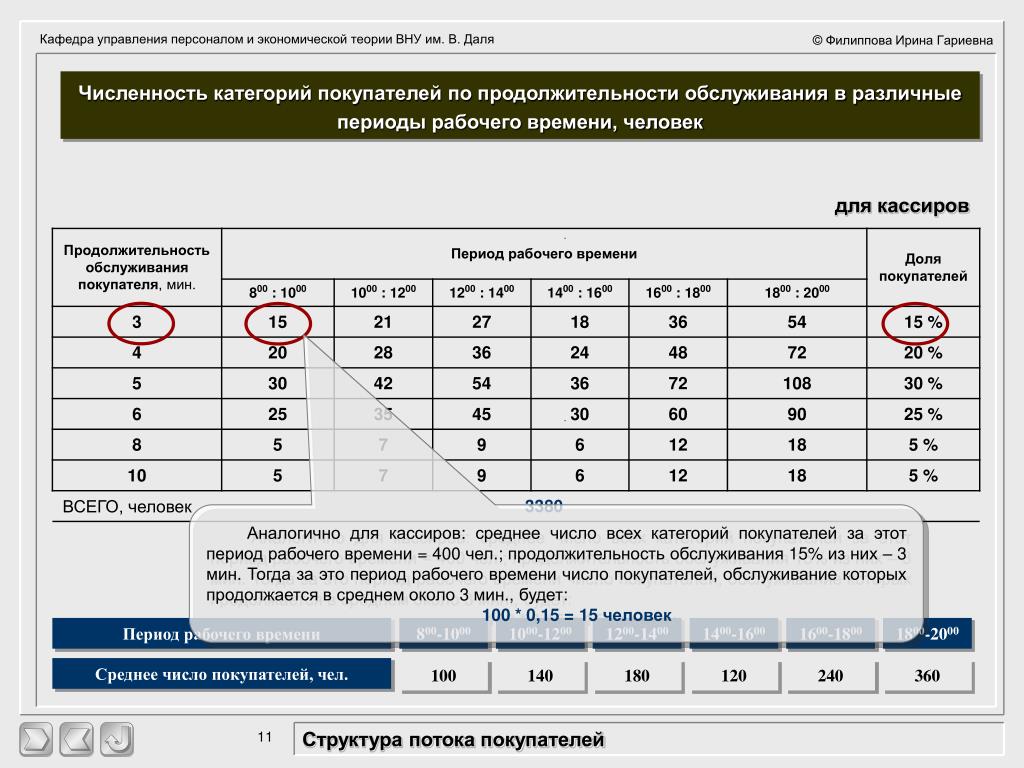Click '54' in the 3-minute row

tap(797, 322)
